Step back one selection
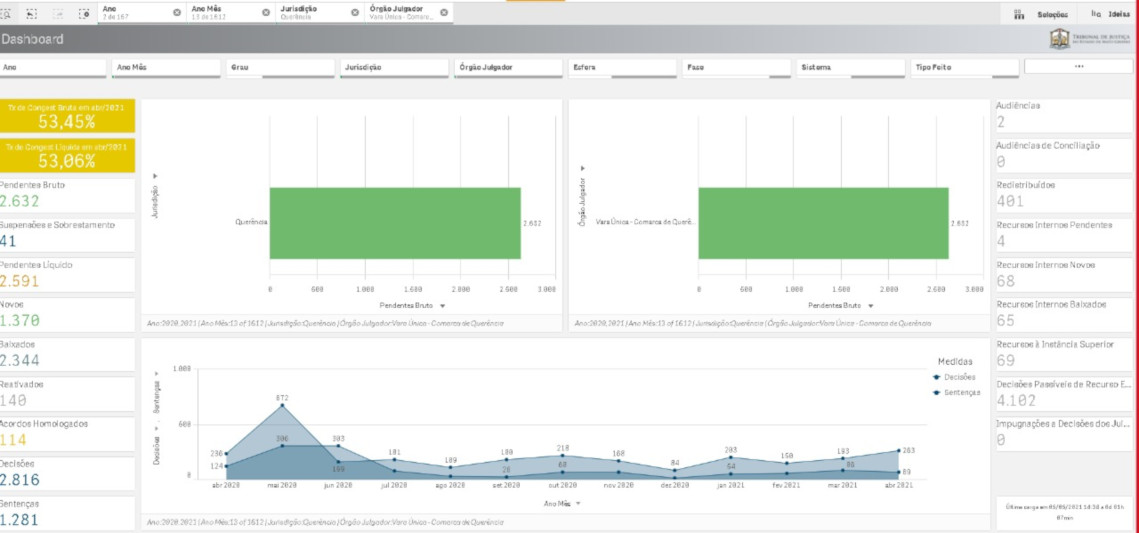Viewport: 1139px width, 533px height. pos(31,13)
